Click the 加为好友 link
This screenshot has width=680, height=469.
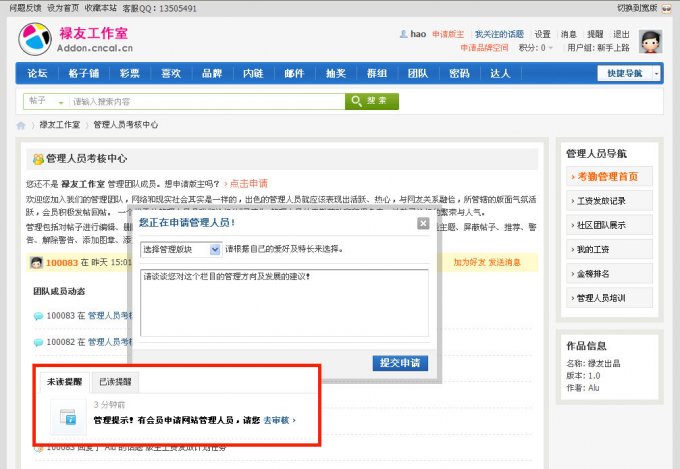click(470, 262)
